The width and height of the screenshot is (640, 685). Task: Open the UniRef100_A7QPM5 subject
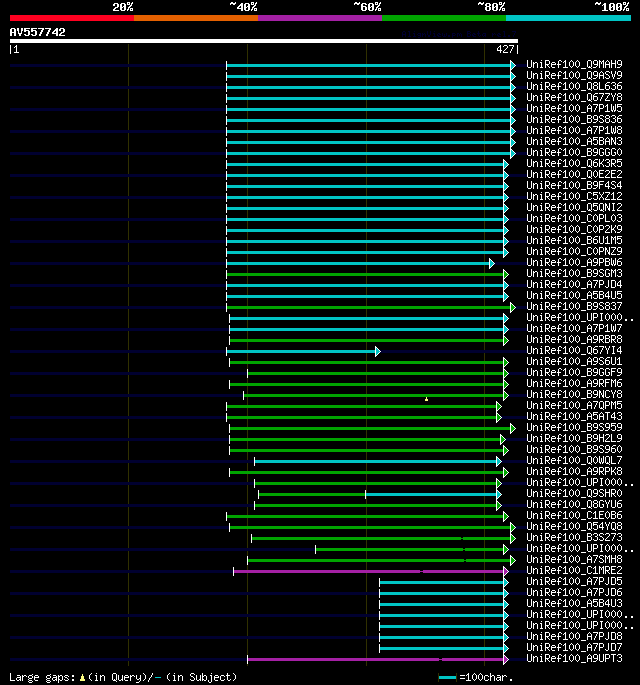(574, 405)
